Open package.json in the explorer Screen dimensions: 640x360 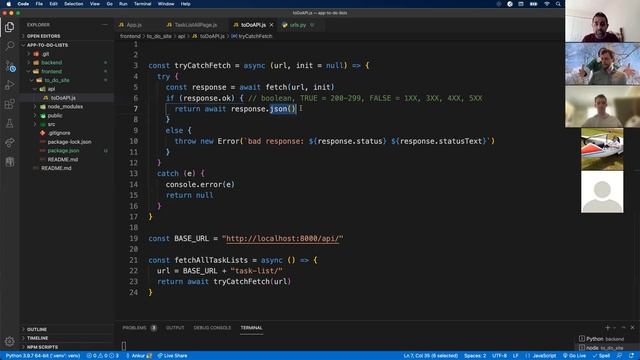tap(63, 151)
